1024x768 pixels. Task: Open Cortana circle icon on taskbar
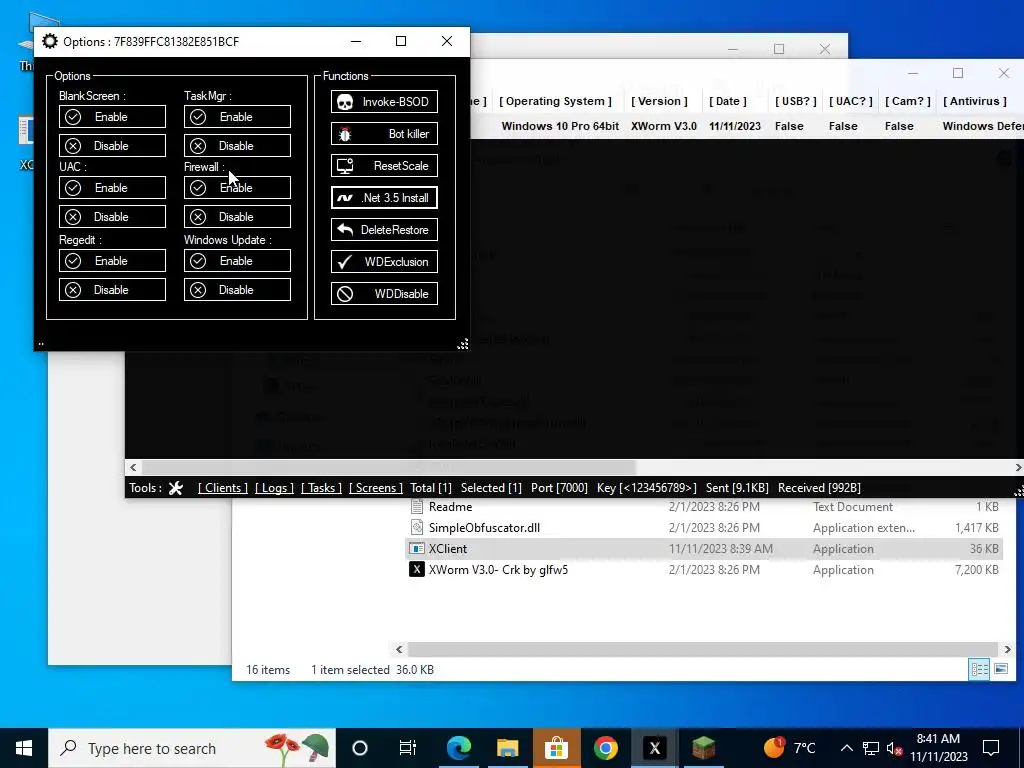(x=360, y=748)
